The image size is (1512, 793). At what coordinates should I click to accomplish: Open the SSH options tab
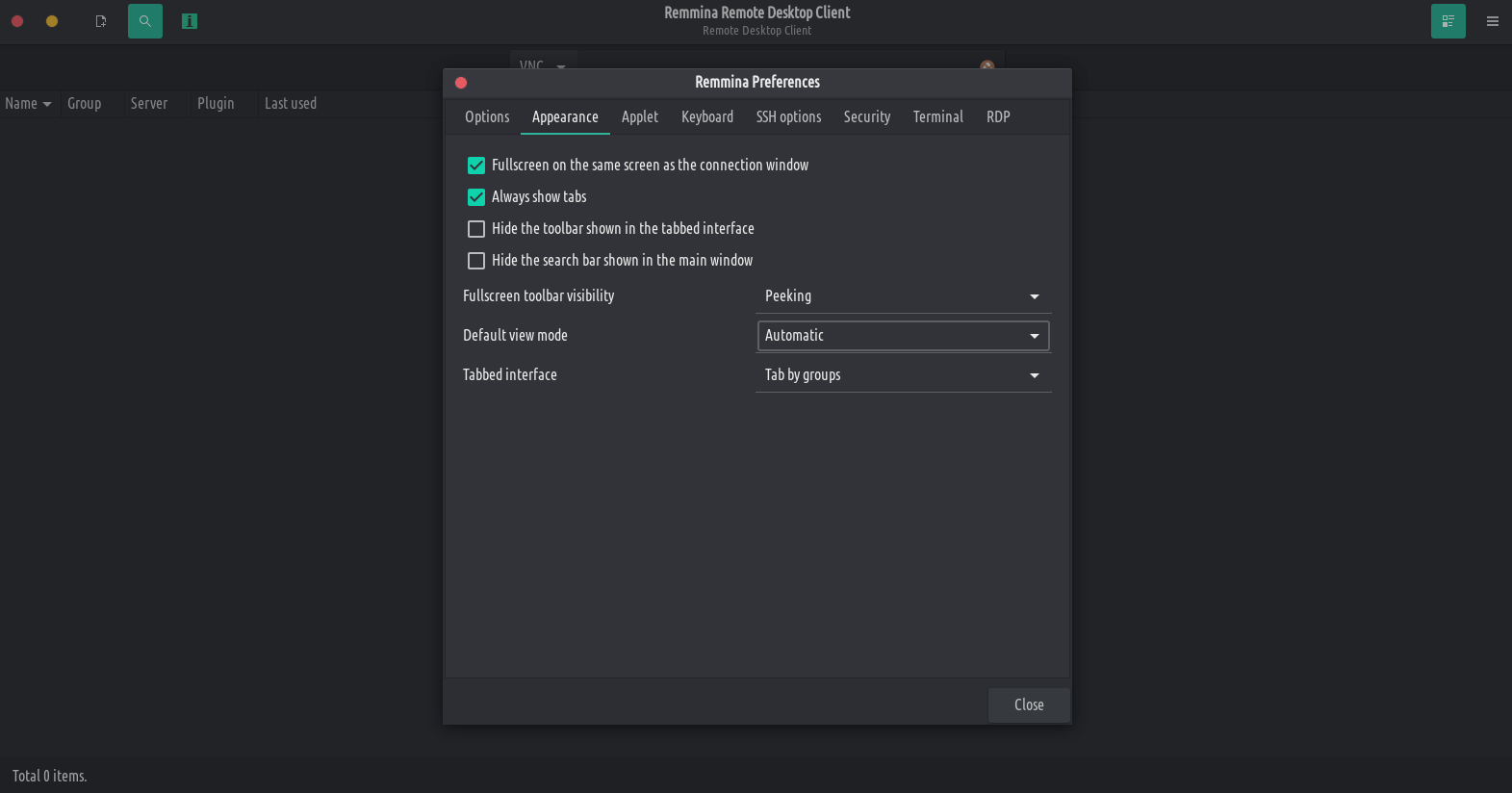tap(789, 116)
